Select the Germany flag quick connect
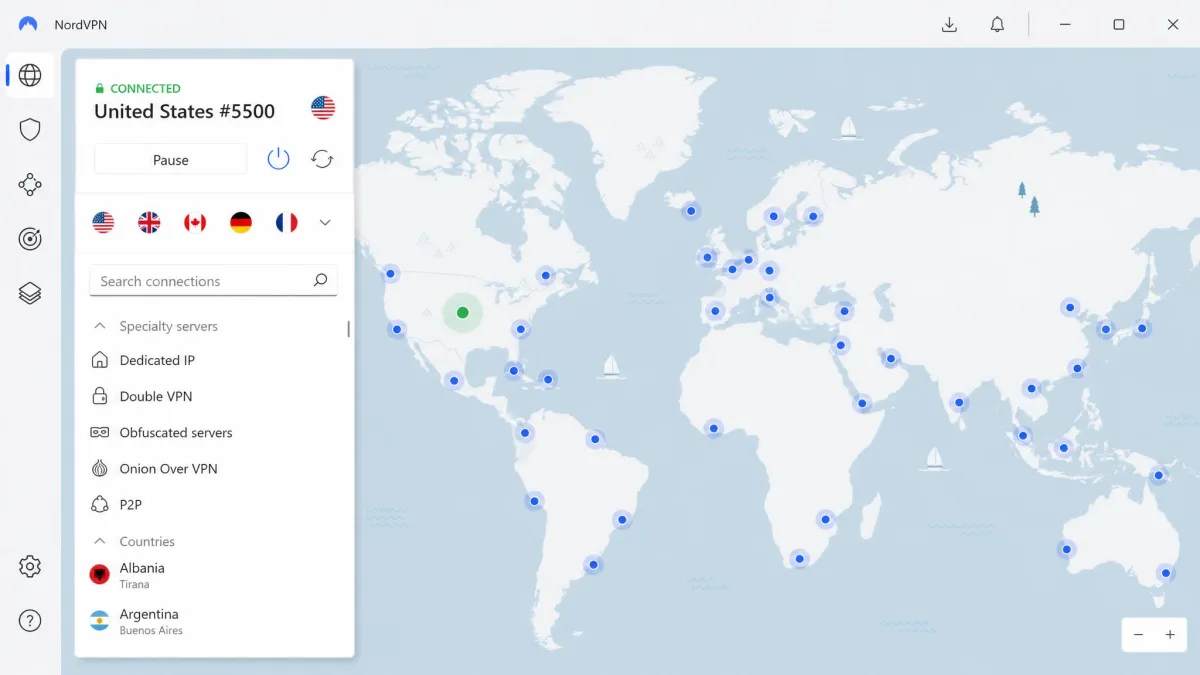The width and height of the screenshot is (1200, 675). pyautogui.click(x=241, y=222)
